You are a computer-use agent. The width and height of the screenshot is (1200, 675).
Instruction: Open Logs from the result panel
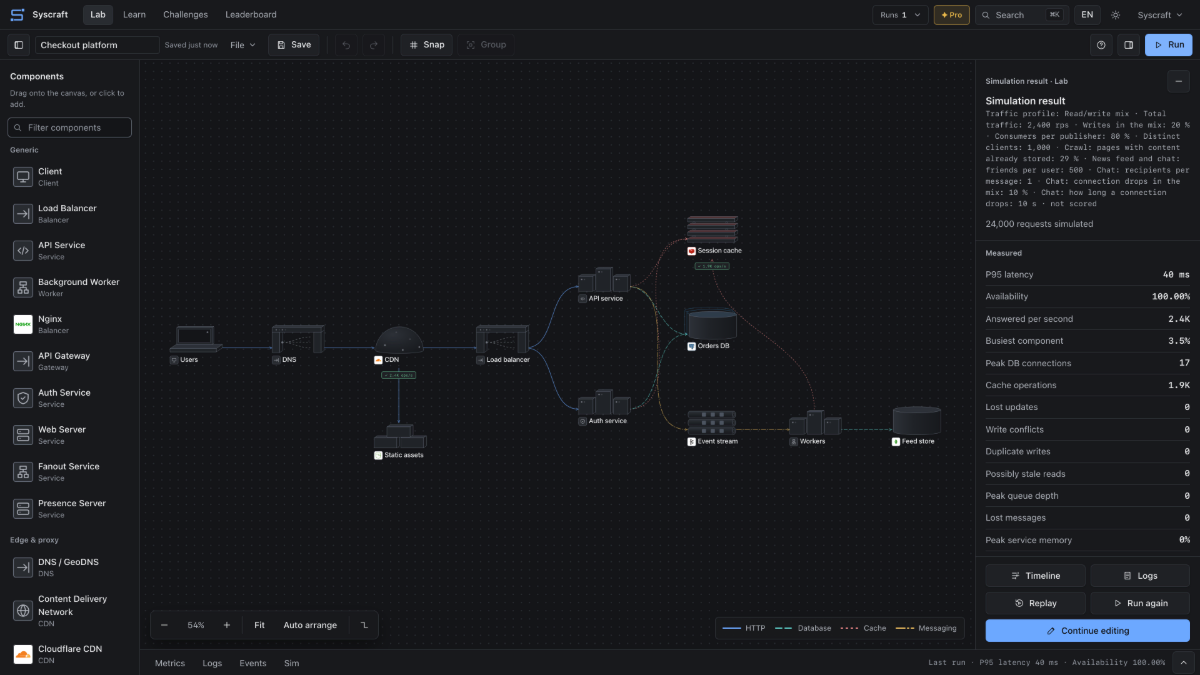(x=1140, y=575)
